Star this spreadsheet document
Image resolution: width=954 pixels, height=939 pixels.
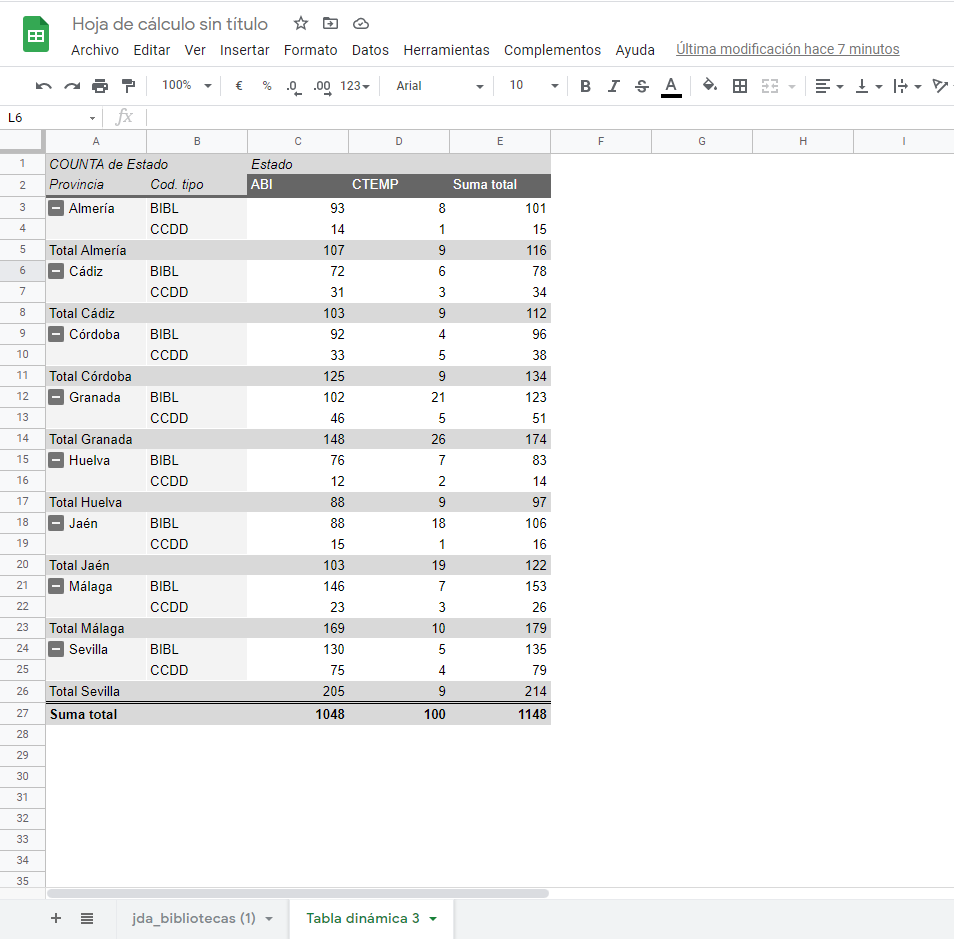301,23
